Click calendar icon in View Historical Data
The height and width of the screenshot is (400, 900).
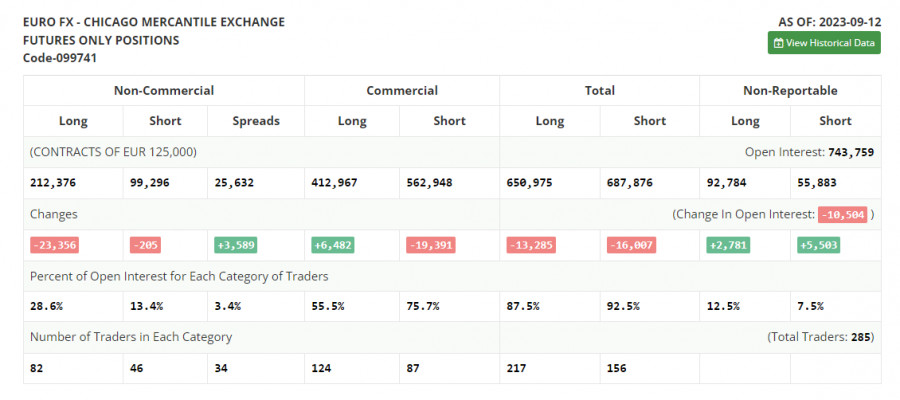click(779, 43)
